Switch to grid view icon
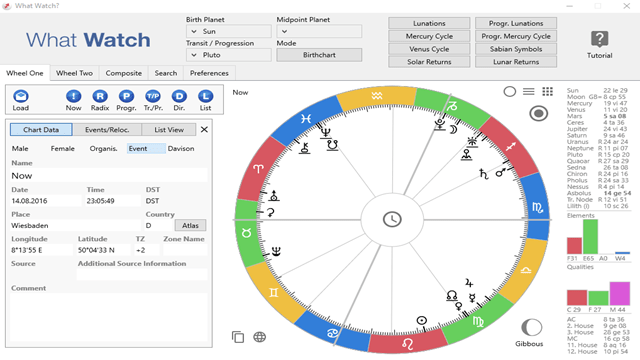 click(x=547, y=91)
